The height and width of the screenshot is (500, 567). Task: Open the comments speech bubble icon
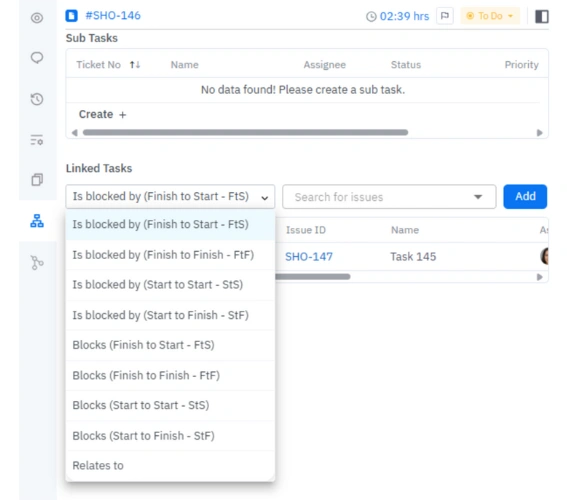tap(37, 58)
